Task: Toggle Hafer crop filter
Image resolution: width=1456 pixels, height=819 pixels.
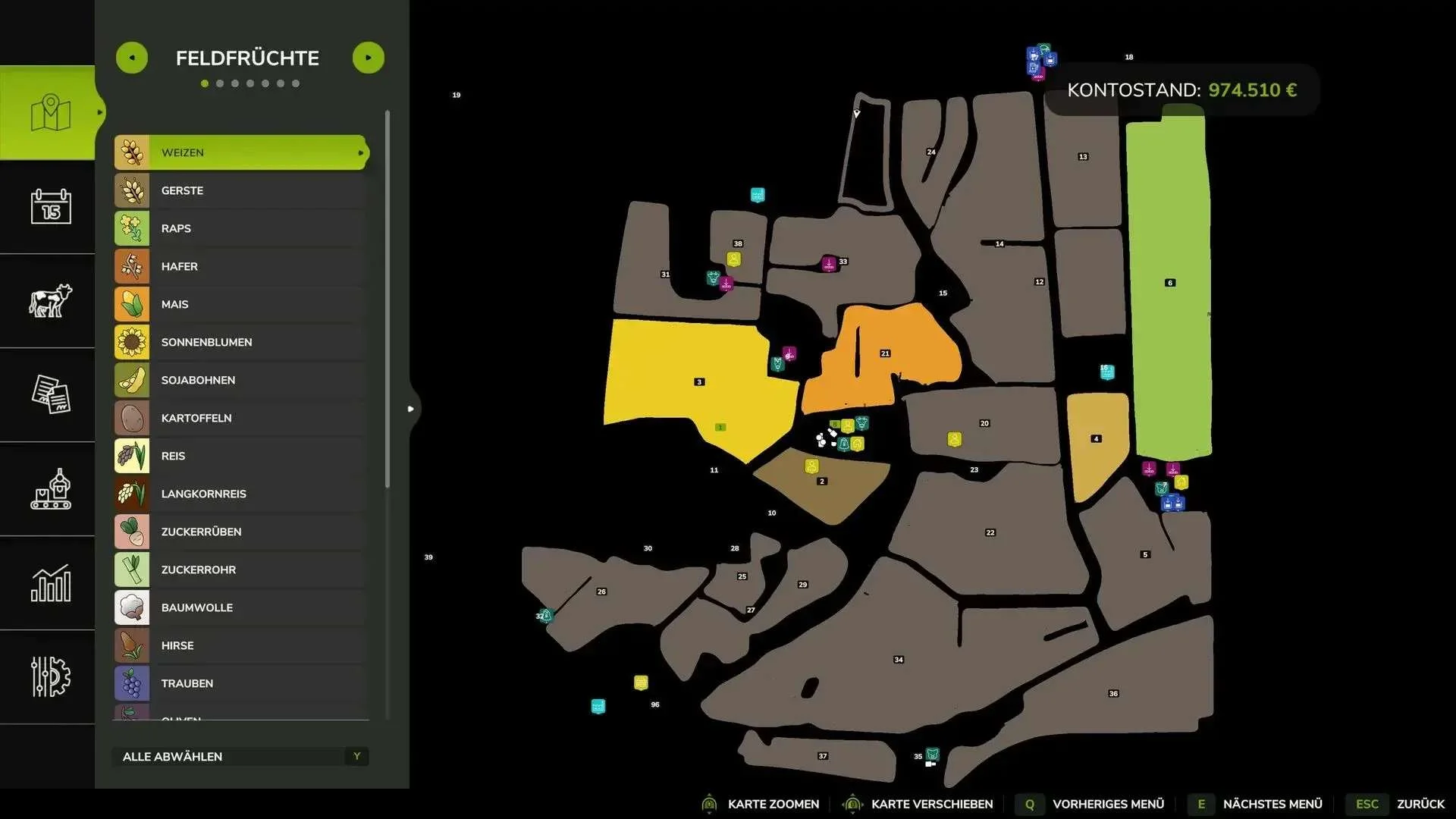Action: (x=241, y=266)
